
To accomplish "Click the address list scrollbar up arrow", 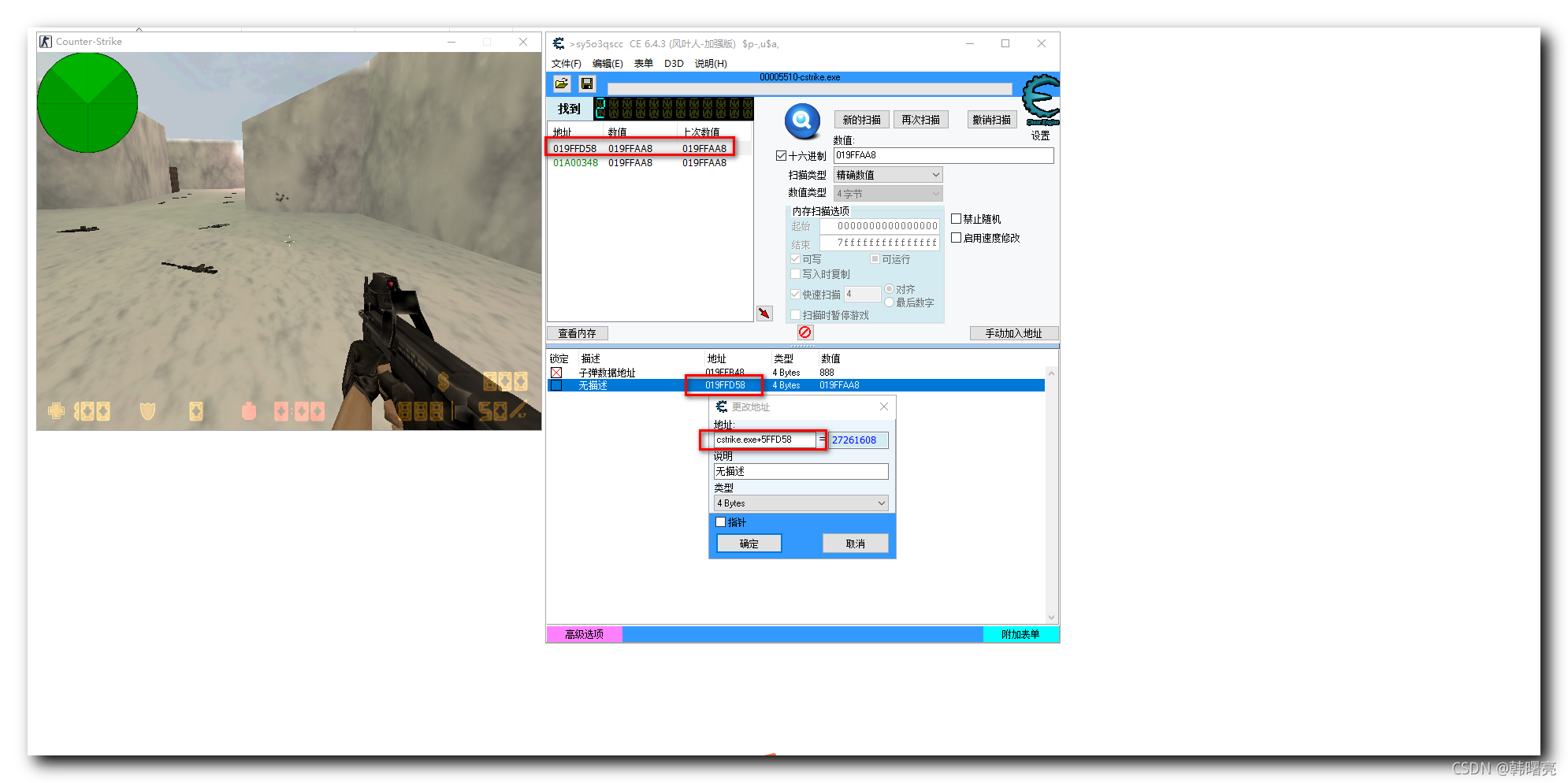I will pyautogui.click(x=1051, y=373).
